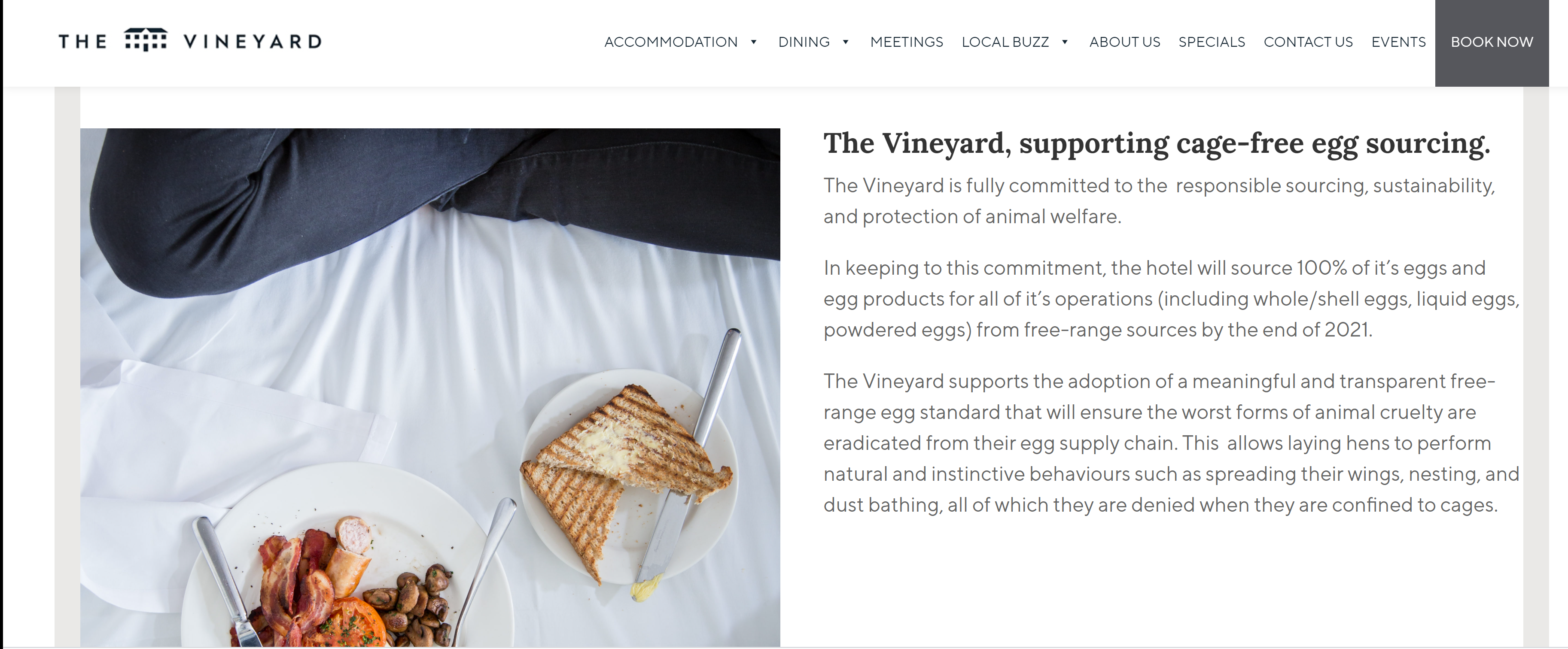The image size is (1568, 649).
Task: Click the bacon and mushrooms plate photo
Action: [x=347, y=584]
